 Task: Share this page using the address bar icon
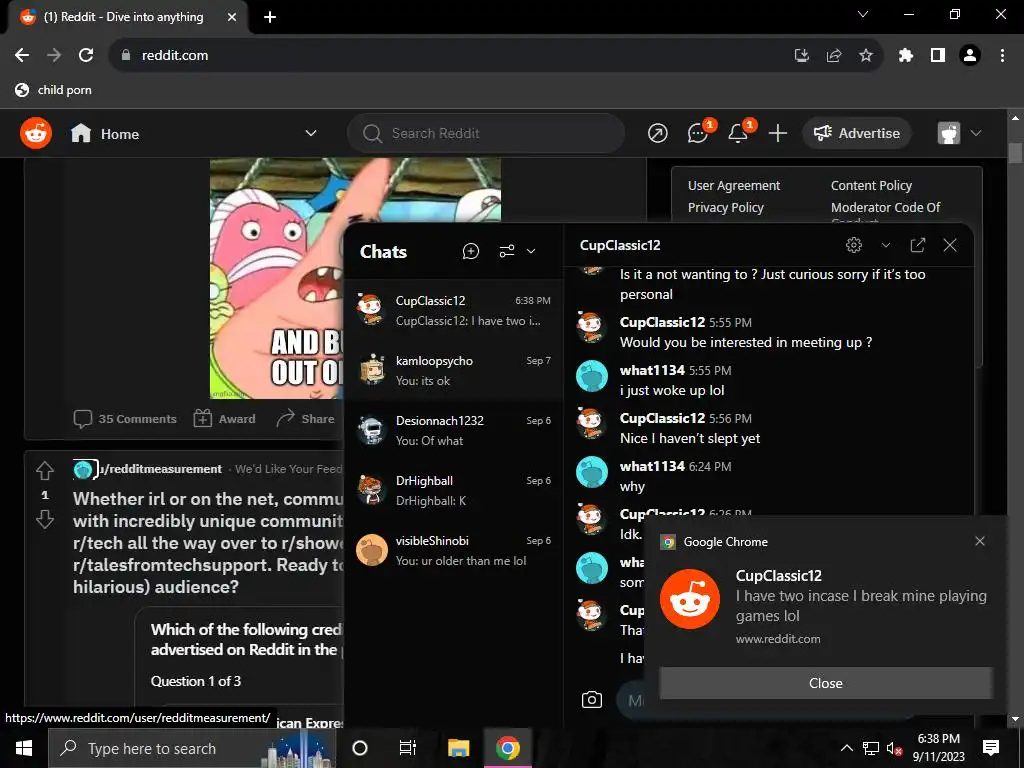(x=834, y=56)
